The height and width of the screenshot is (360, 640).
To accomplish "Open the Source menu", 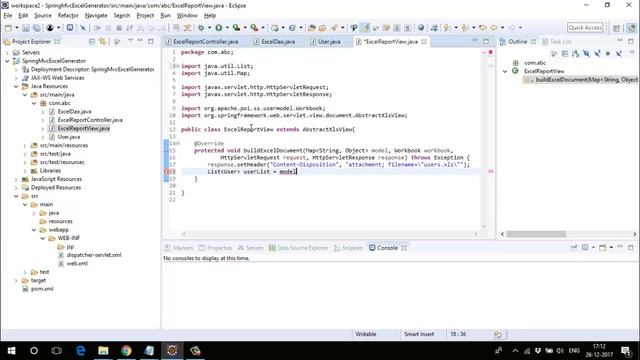I will click(x=43, y=16).
